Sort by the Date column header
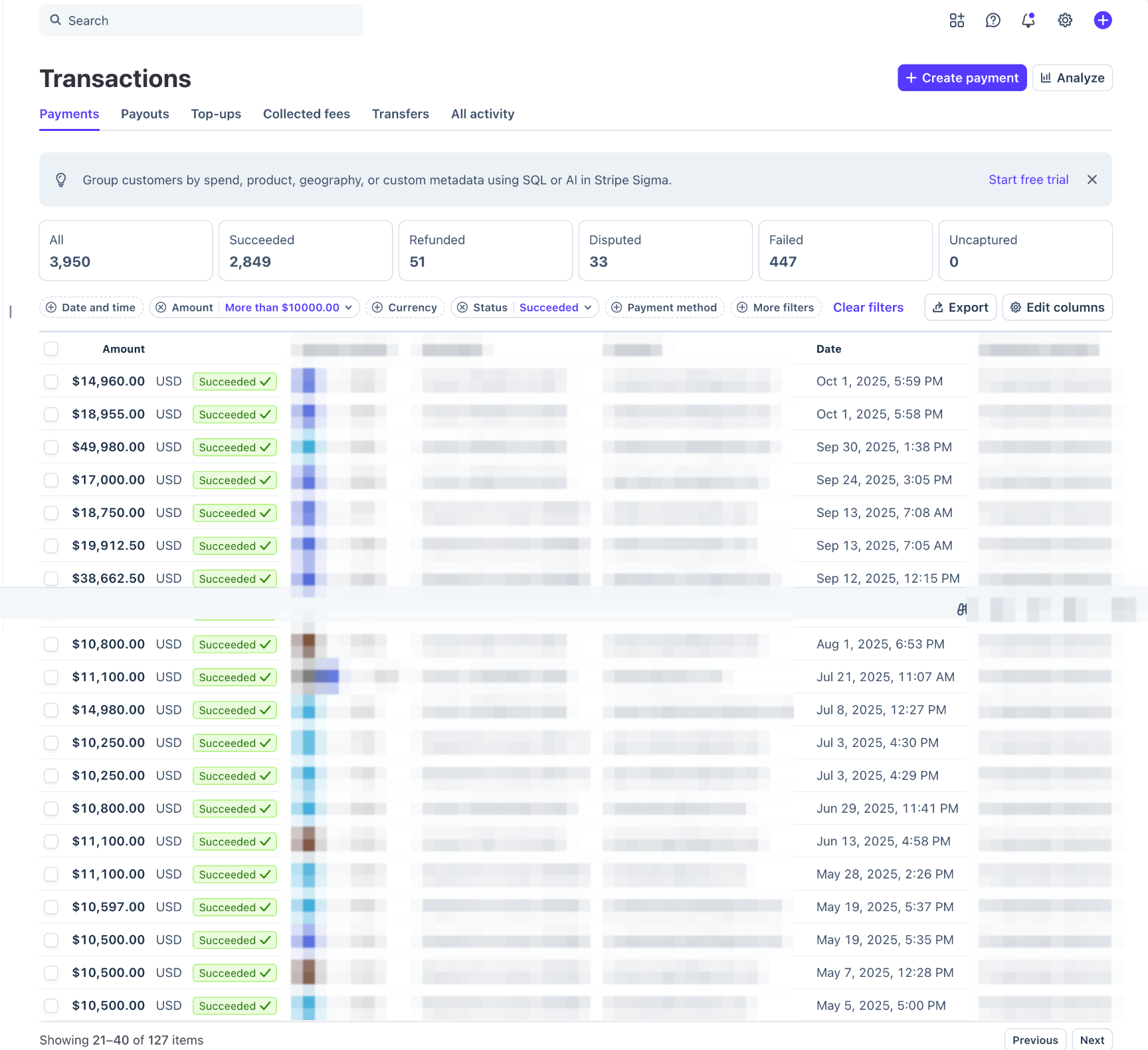1148x1050 pixels. point(828,349)
